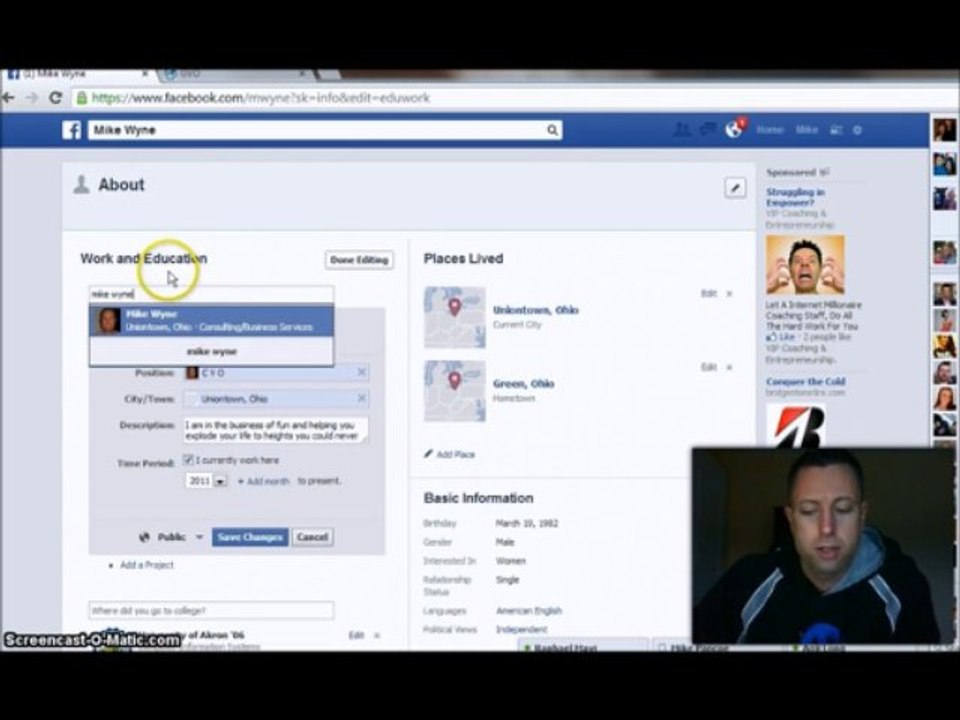Switch to the Mike Wyne browser tab
Viewport: 960px width, 720px height.
point(78,74)
